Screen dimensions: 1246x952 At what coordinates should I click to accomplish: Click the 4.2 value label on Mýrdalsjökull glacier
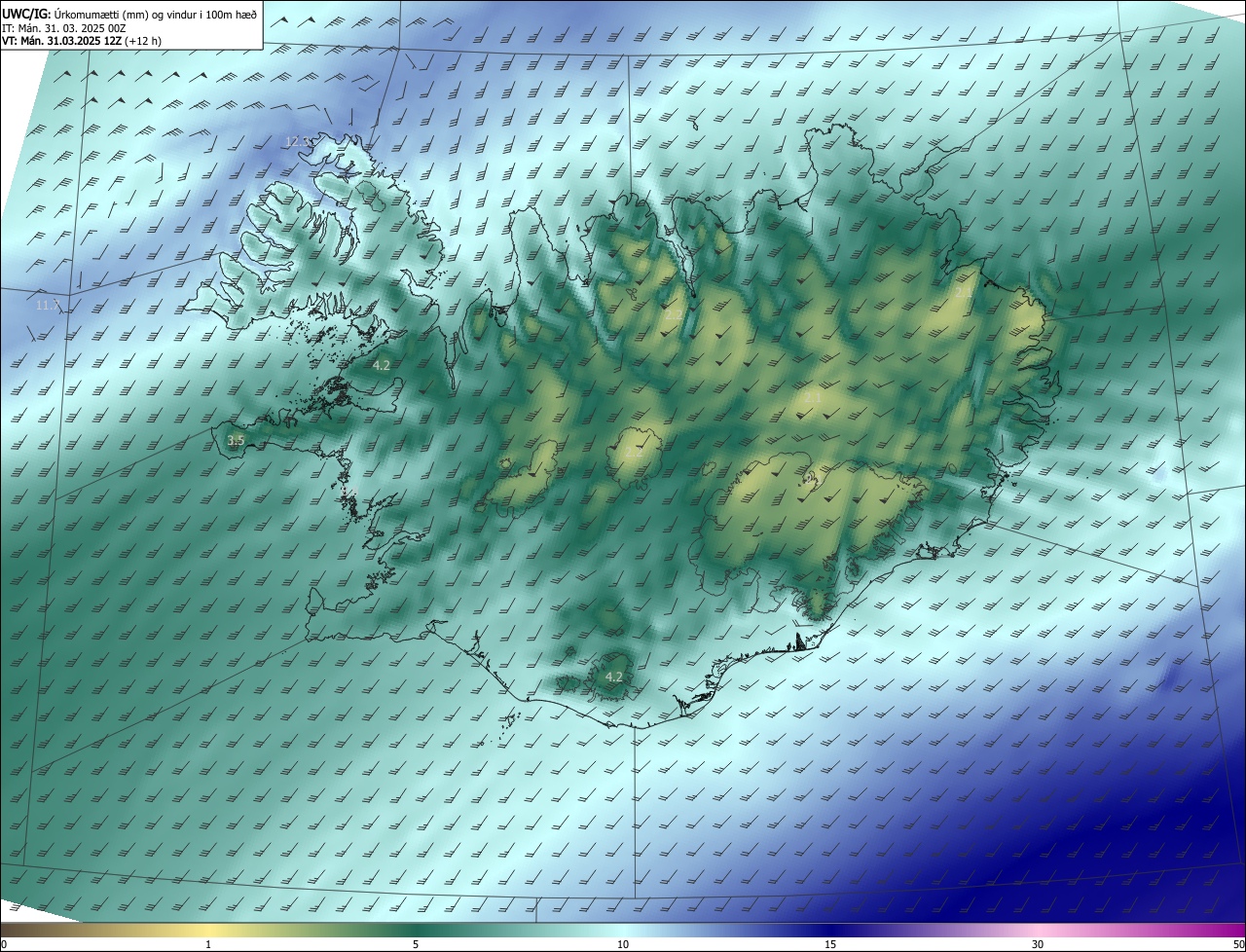[x=613, y=677]
